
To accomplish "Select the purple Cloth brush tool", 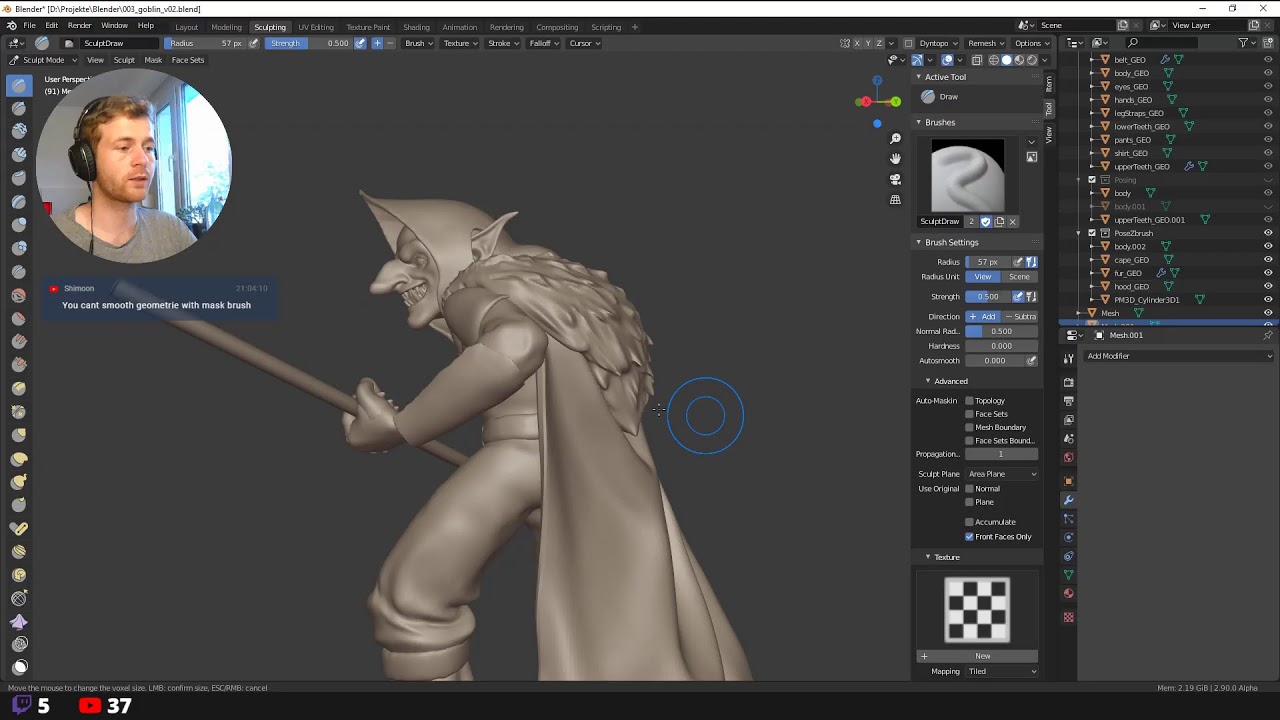I will pos(19,621).
